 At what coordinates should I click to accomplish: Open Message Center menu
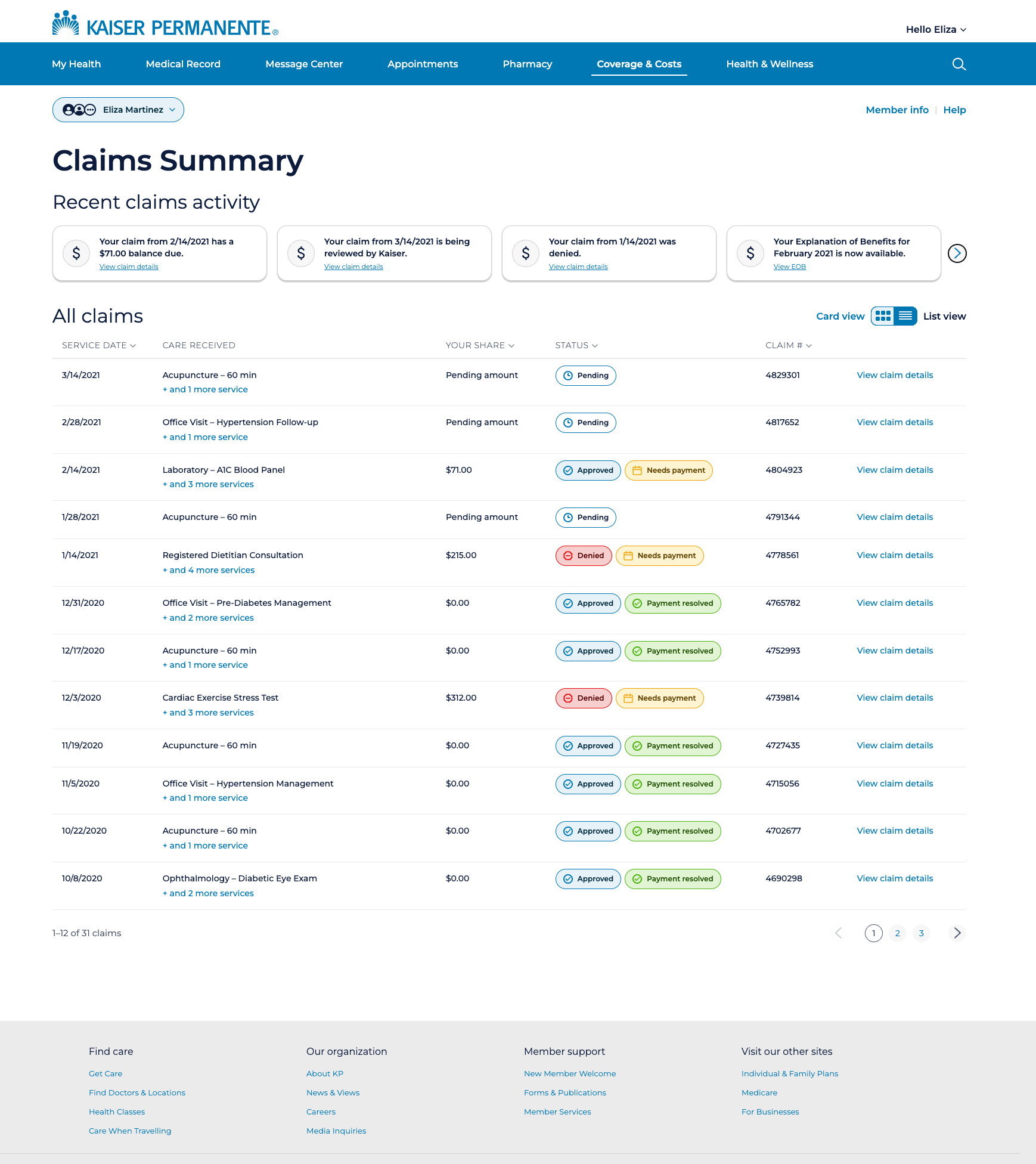point(304,64)
